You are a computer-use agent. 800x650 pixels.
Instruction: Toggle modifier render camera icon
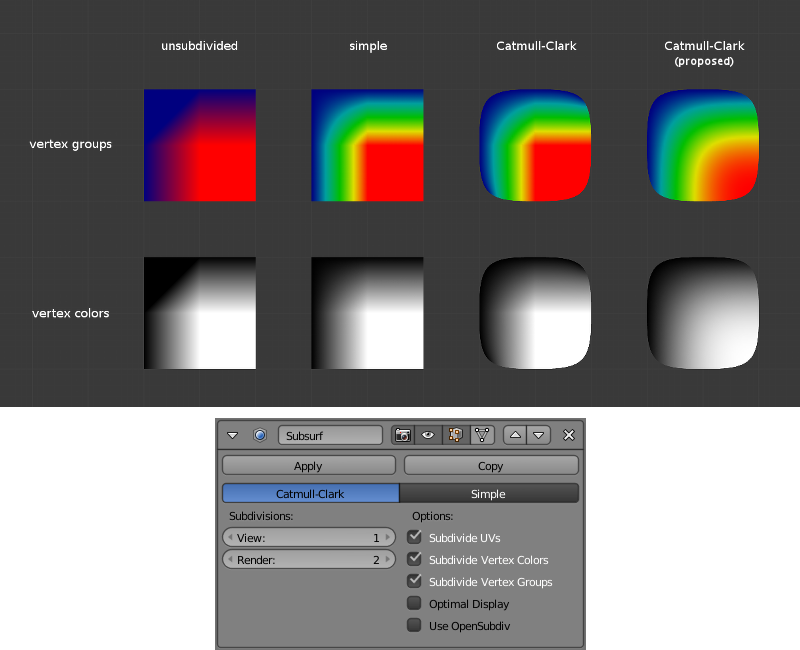(403, 435)
